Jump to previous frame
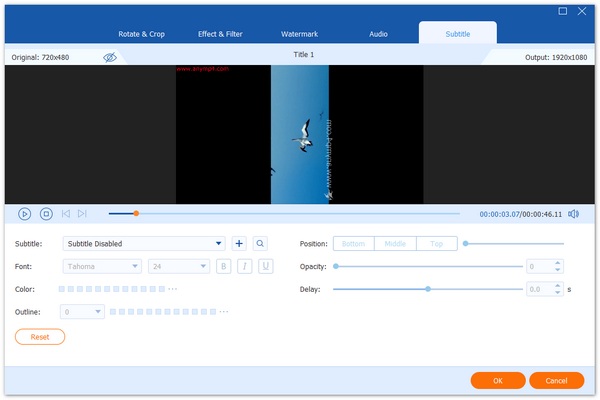Image resolution: width=600 pixels, height=400 pixels. click(x=66, y=214)
